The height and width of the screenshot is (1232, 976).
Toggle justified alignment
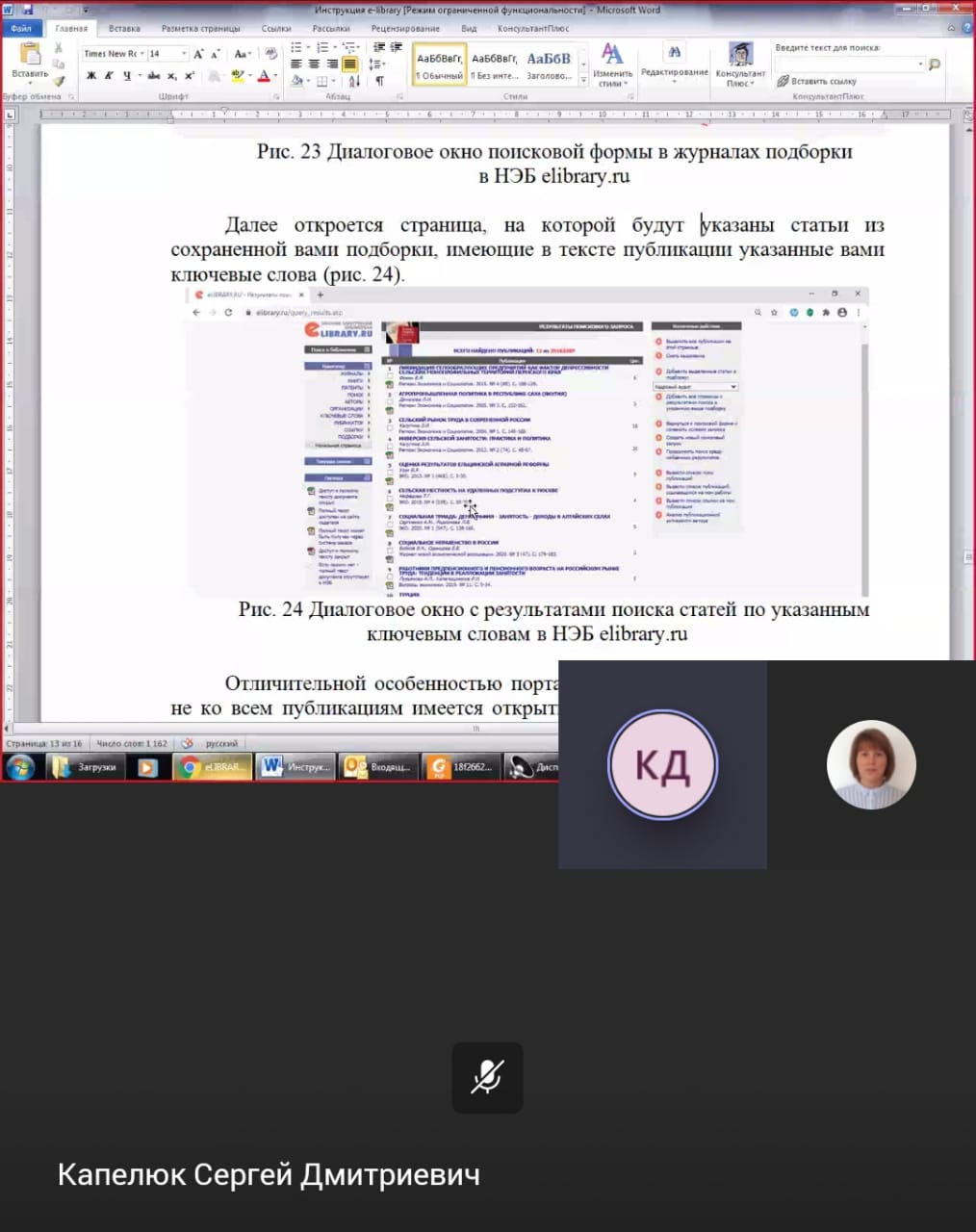click(348, 64)
